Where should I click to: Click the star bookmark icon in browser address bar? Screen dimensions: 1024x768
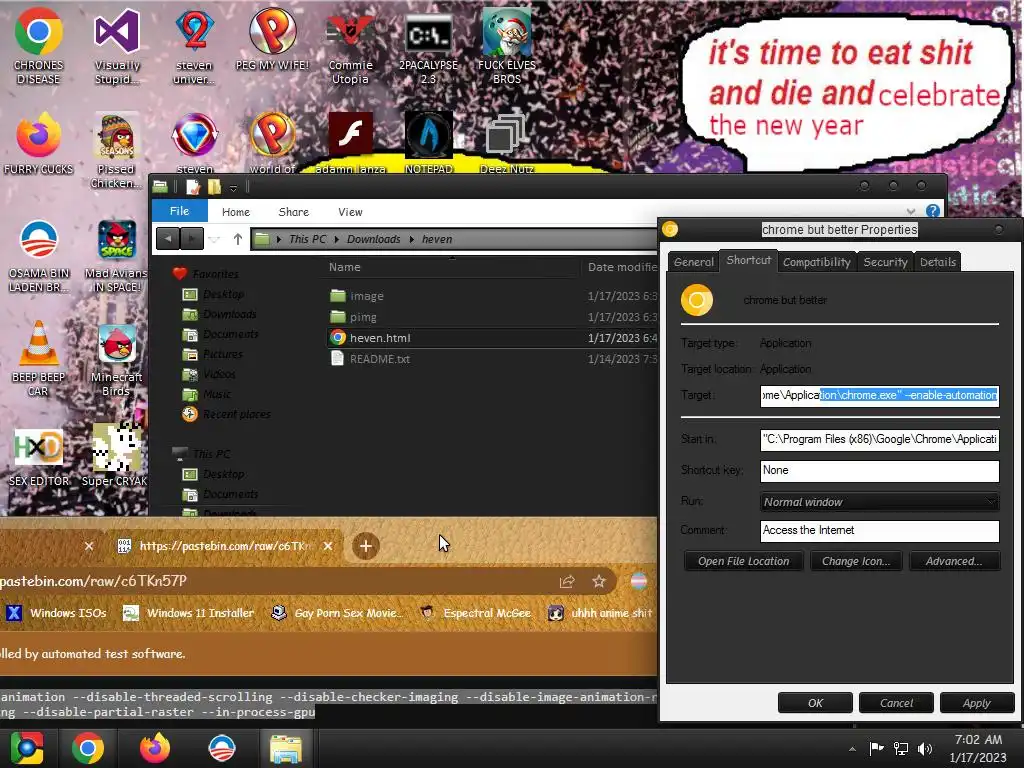pos(599,581)
